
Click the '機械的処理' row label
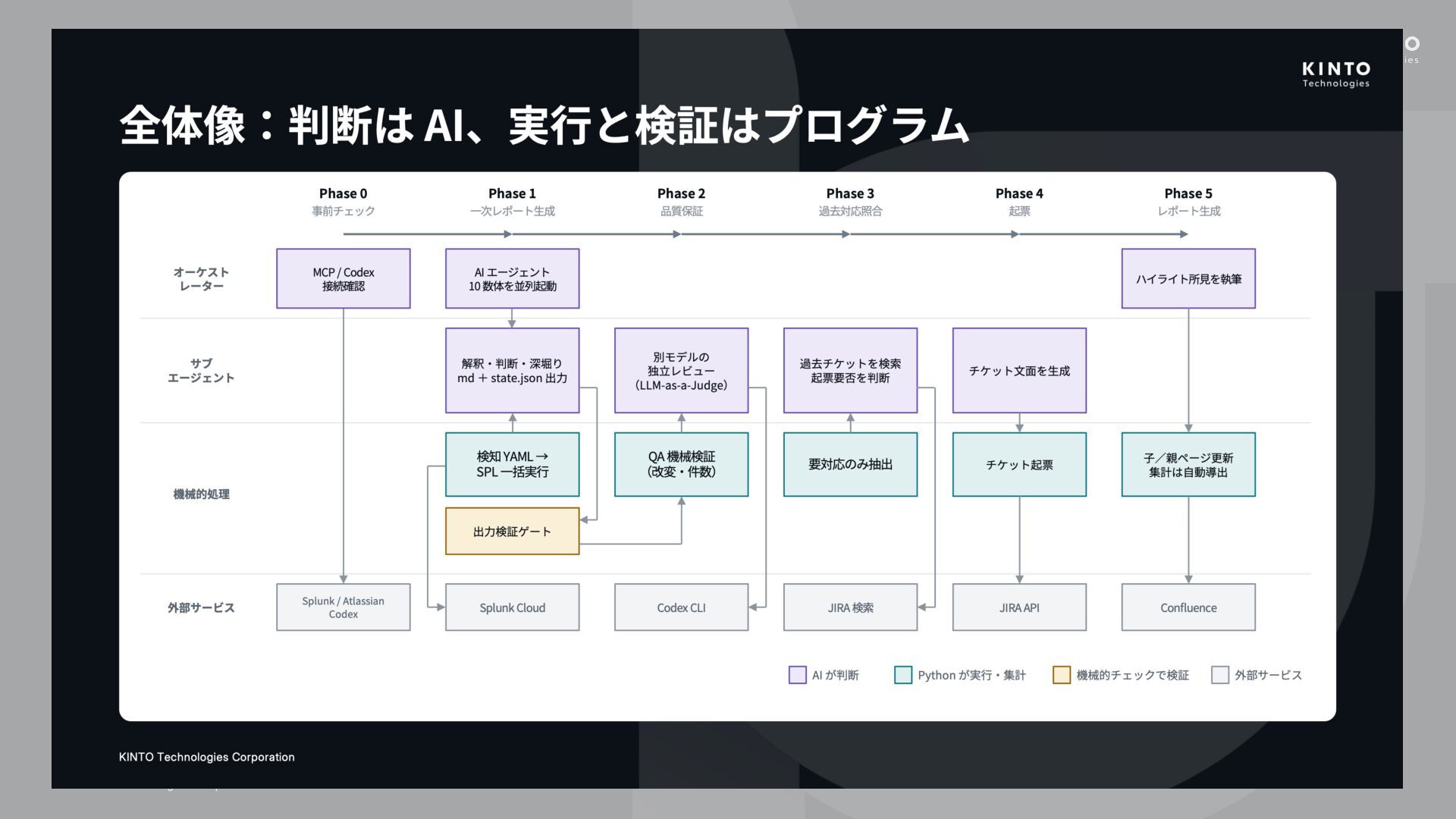[x=201, y=494]
